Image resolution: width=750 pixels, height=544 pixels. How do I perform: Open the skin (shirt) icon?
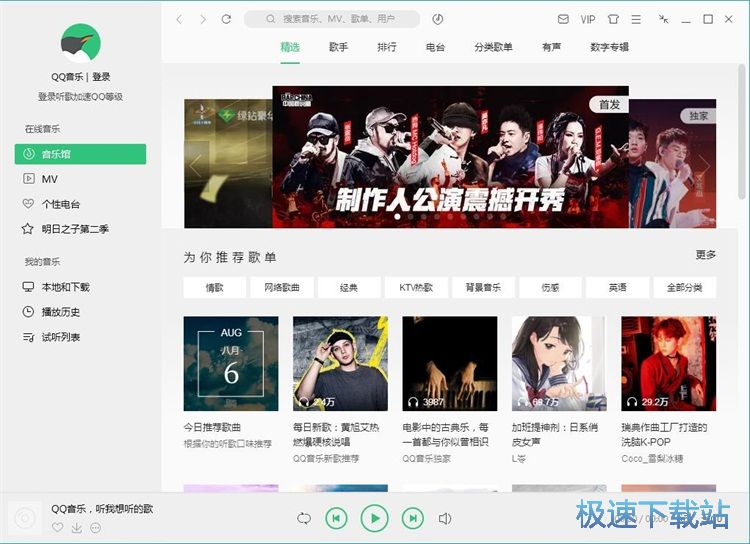[x=612, y=19]
